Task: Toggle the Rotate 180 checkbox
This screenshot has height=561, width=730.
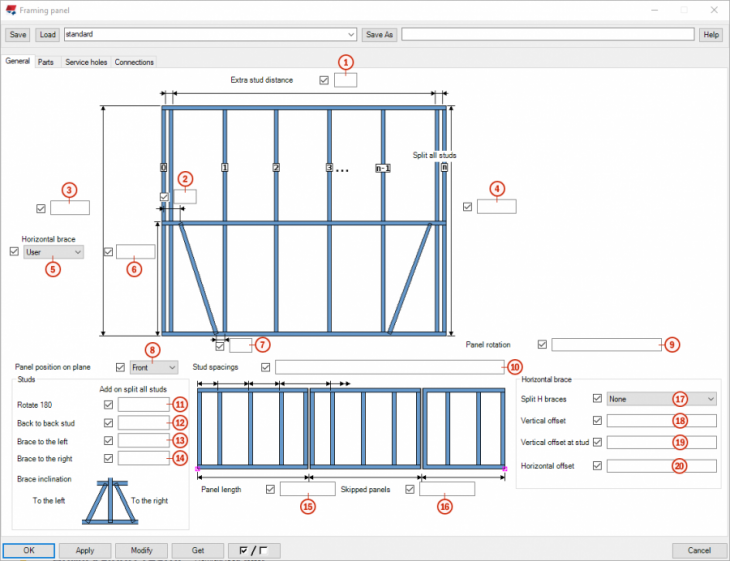Action: coord(108,405)
